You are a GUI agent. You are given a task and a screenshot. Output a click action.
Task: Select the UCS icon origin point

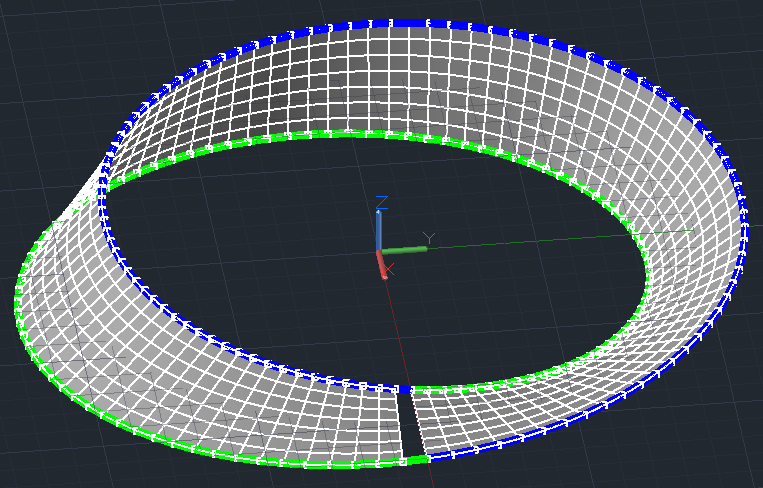[380, 252]
